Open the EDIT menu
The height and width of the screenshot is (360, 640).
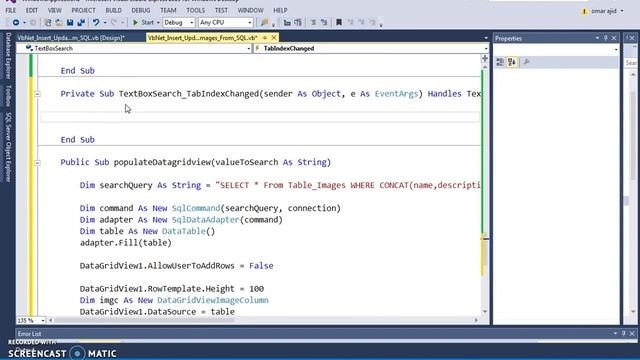pyautogui.click(x=31, y=10)
